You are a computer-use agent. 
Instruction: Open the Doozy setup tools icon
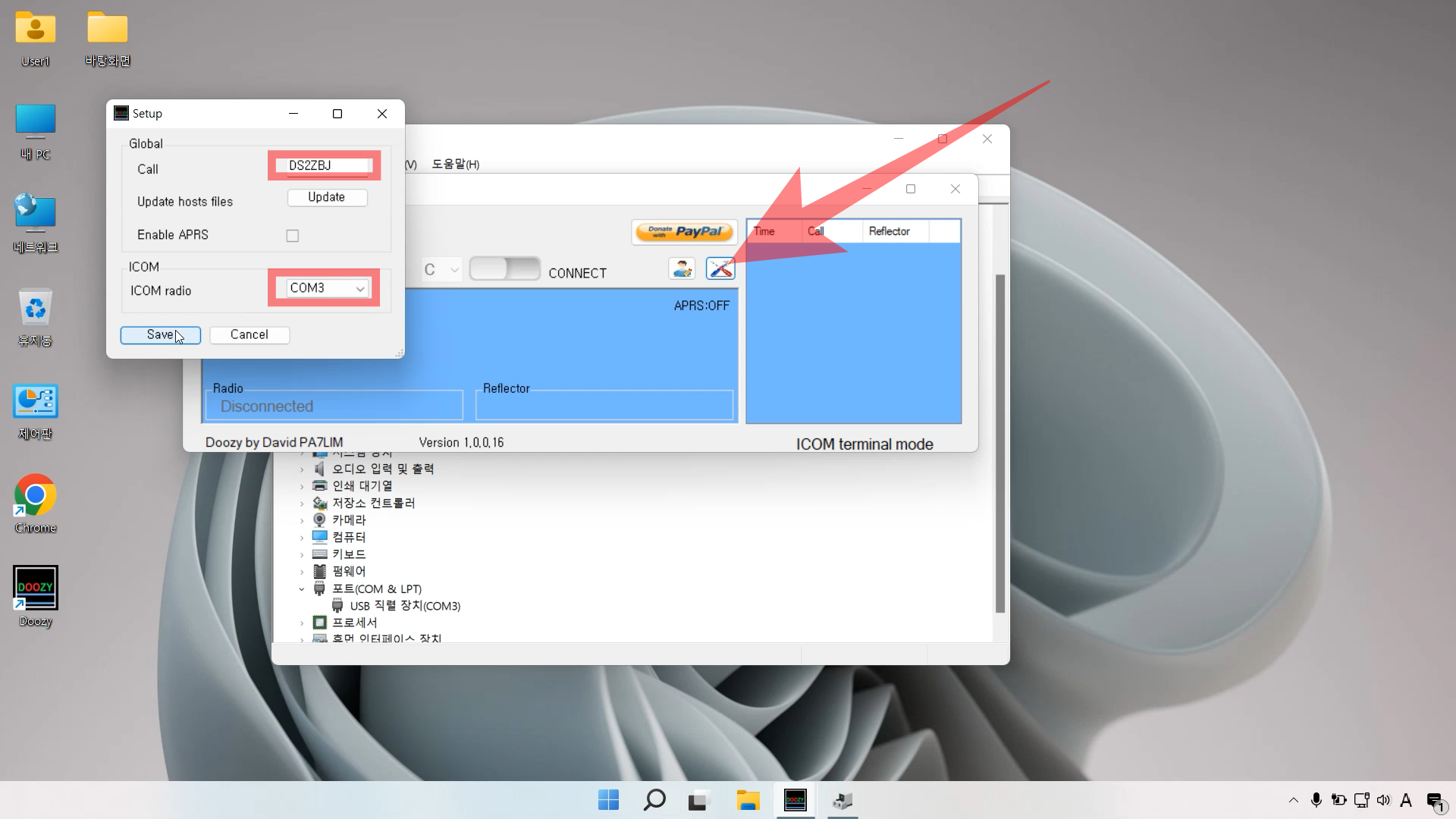pos(720,268)
